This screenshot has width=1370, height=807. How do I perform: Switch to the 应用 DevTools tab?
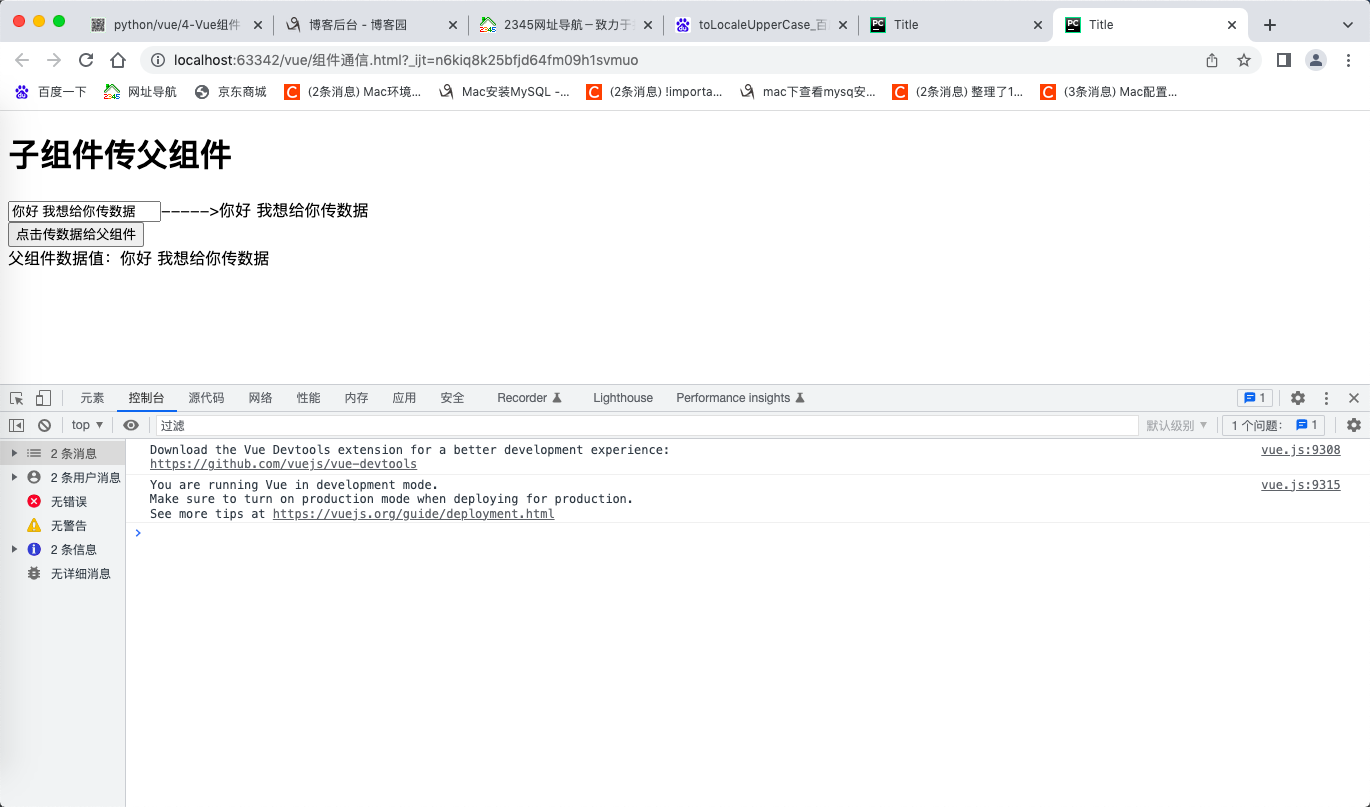(404, 398)
